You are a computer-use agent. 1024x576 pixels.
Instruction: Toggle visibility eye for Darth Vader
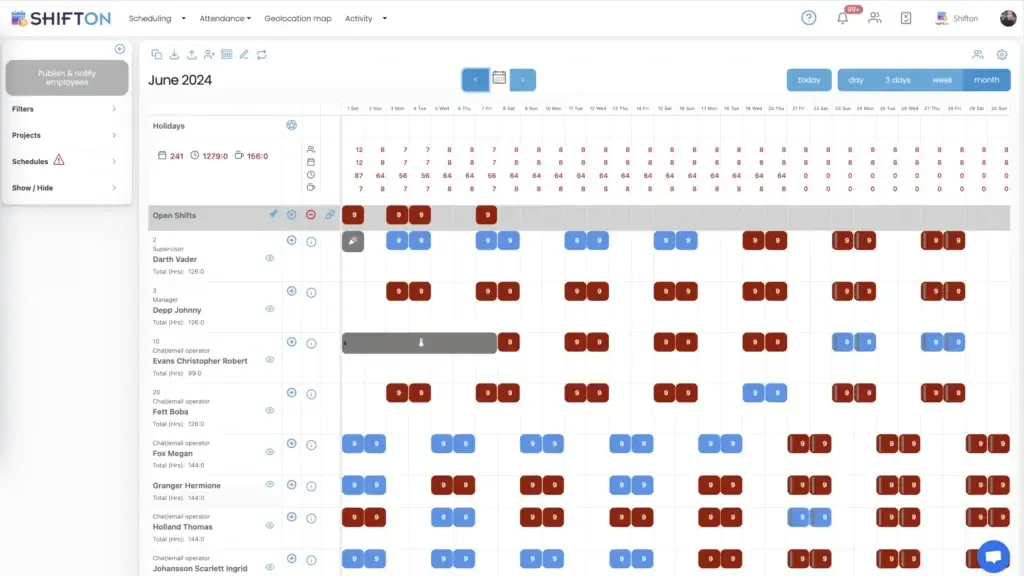[269, 258]
